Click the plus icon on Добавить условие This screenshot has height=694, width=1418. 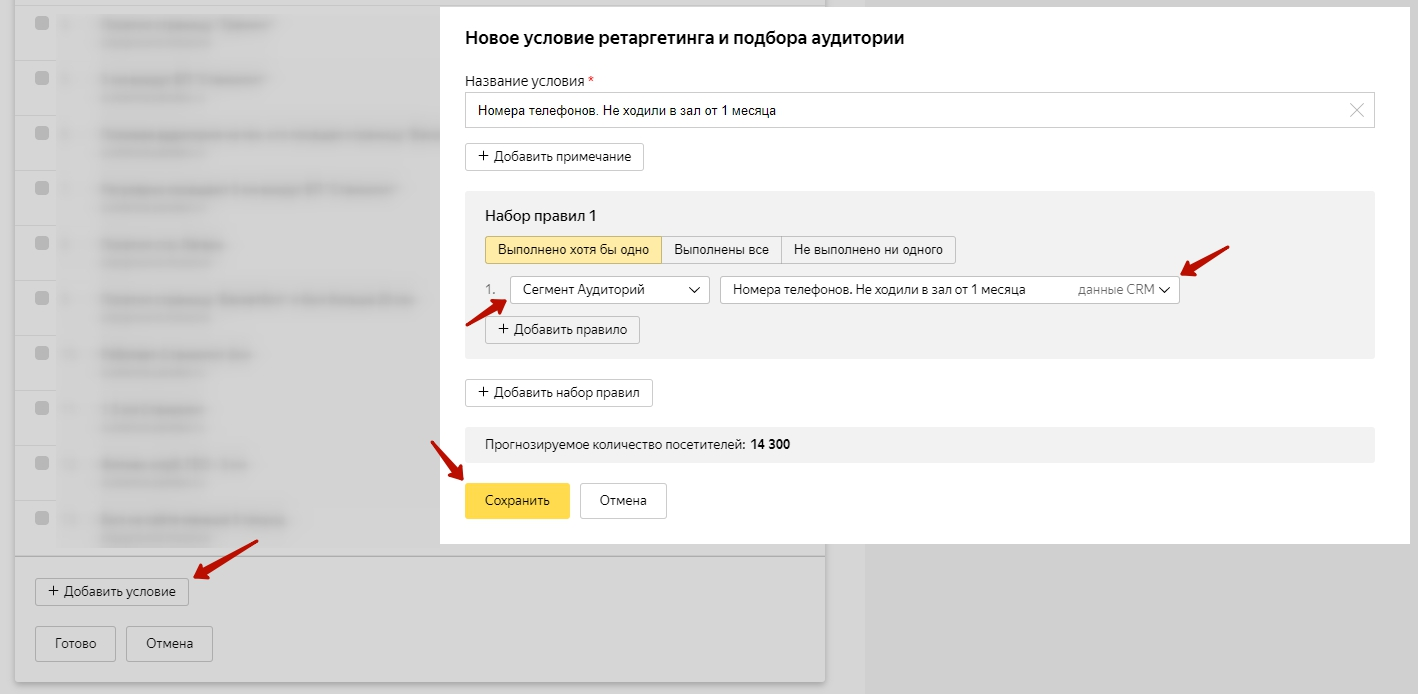53,591
